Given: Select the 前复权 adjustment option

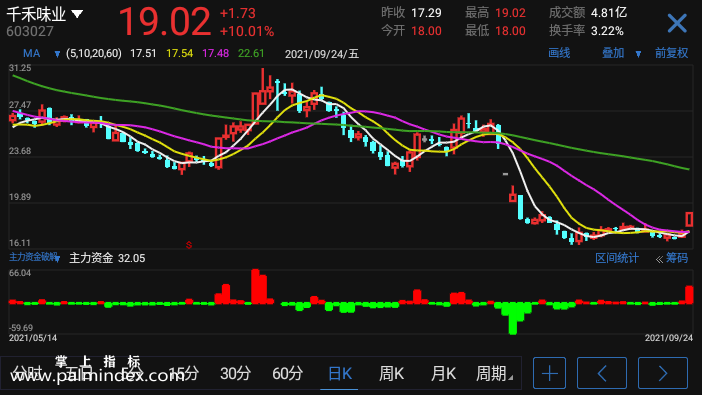Looking at the screenshot, I should click(x=672, y=53).
